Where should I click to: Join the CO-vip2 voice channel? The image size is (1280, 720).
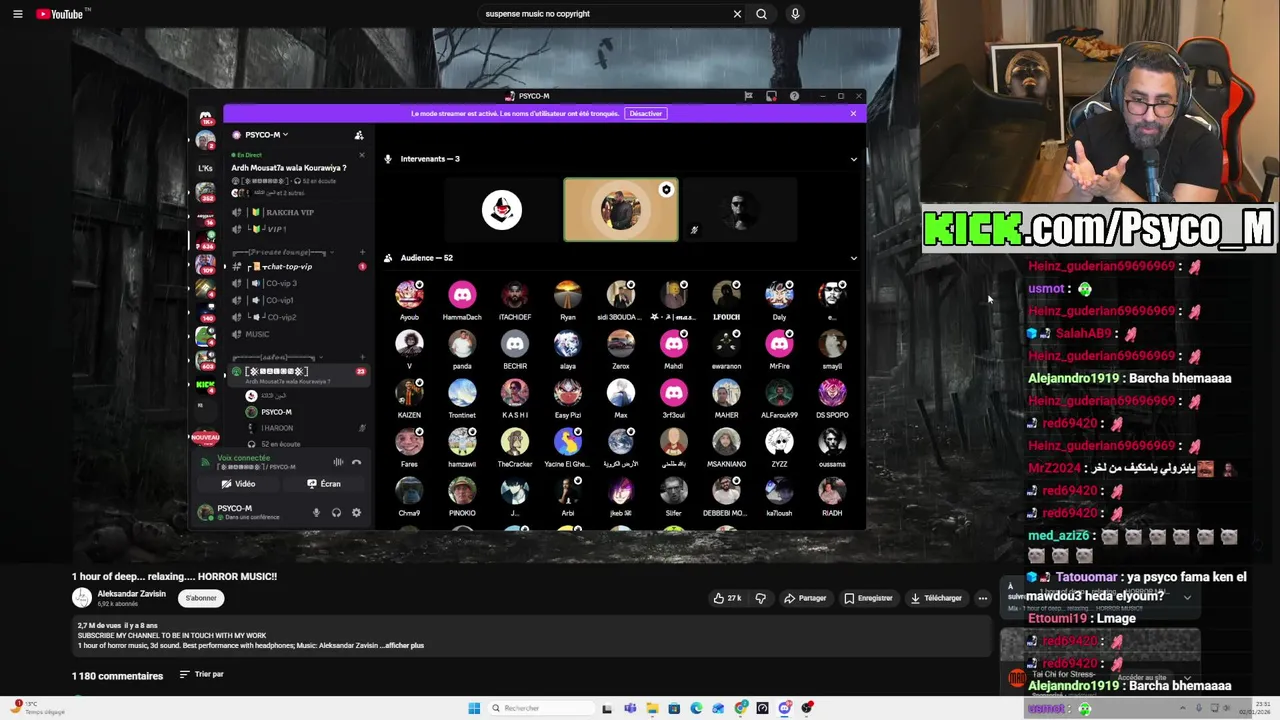click(299, 317)
